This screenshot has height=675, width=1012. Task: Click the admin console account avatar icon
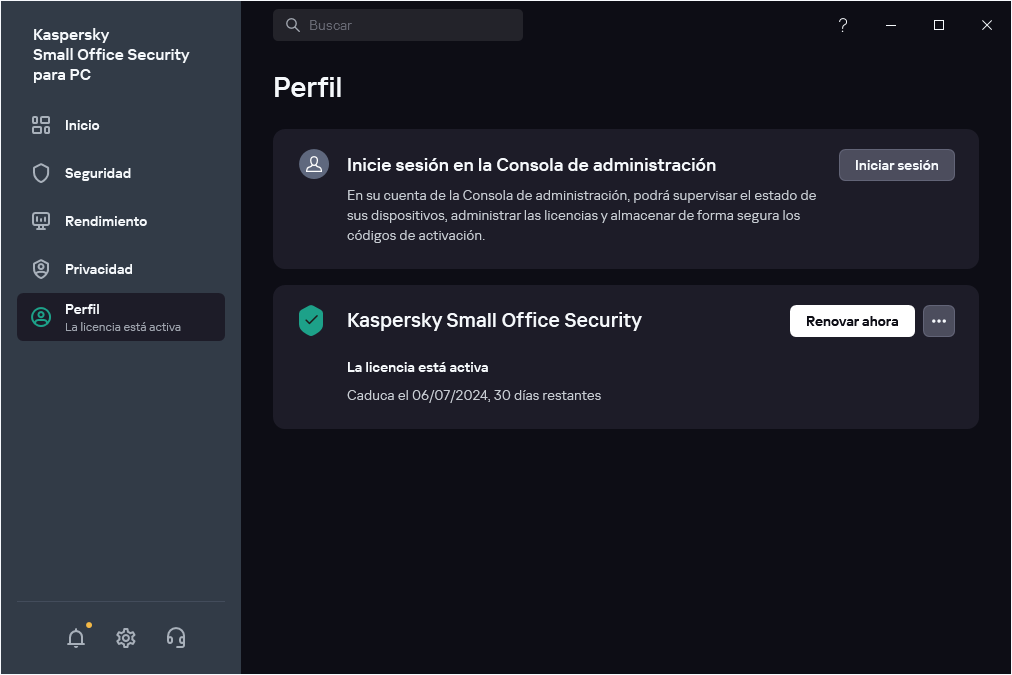pyautogui.click(x=314, y=163)
